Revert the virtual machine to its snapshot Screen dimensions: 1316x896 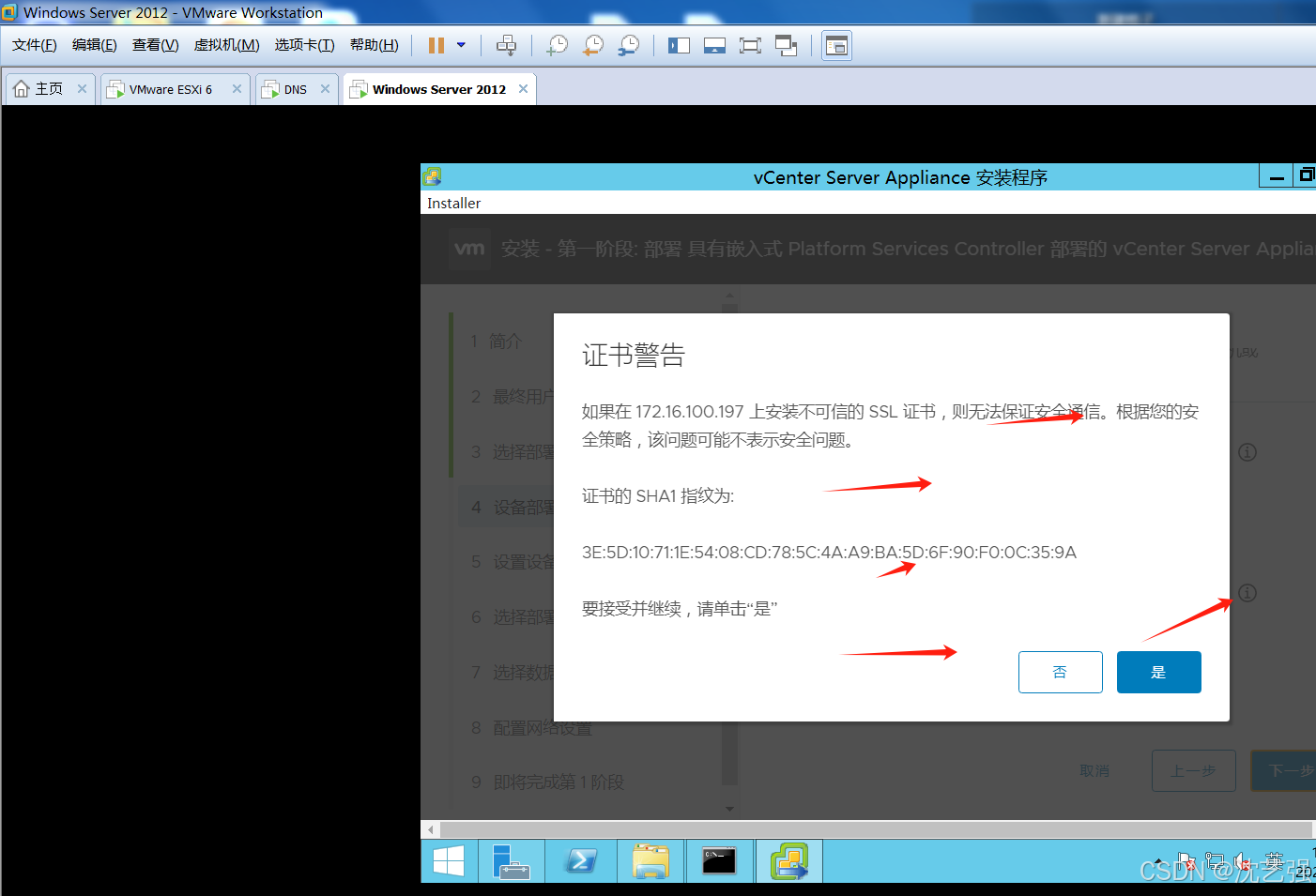pyautogui.click(x=593, y=45)
